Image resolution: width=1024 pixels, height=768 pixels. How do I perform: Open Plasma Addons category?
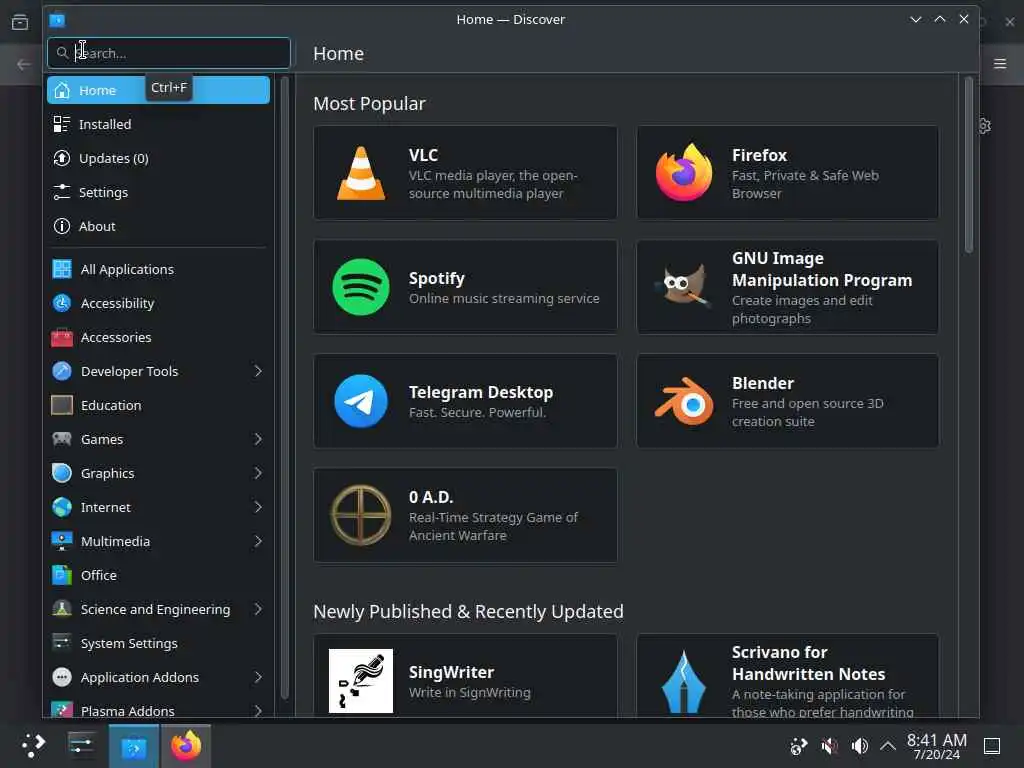click(x=158, y=709)
